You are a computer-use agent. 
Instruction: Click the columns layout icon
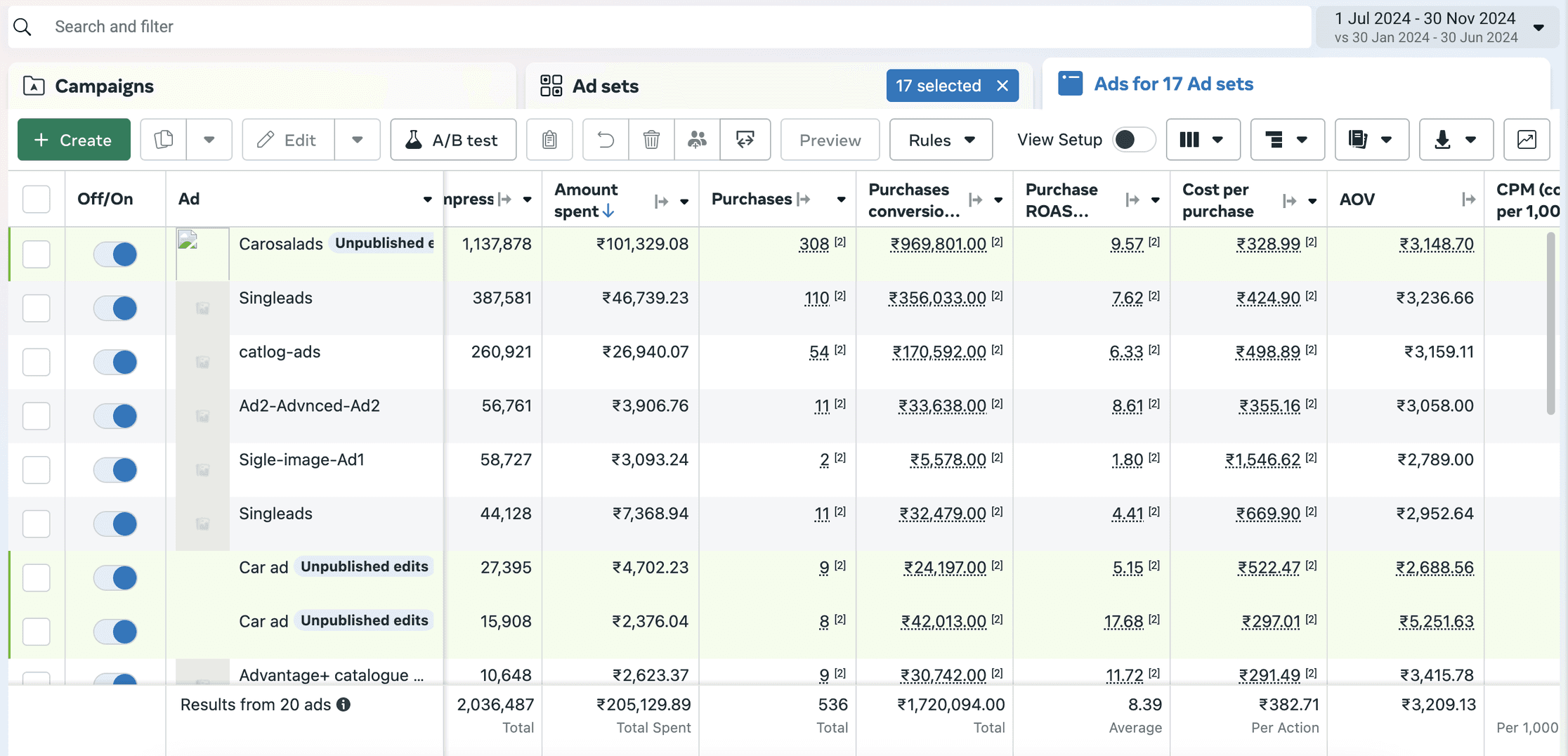click(x=1203, y=140)
